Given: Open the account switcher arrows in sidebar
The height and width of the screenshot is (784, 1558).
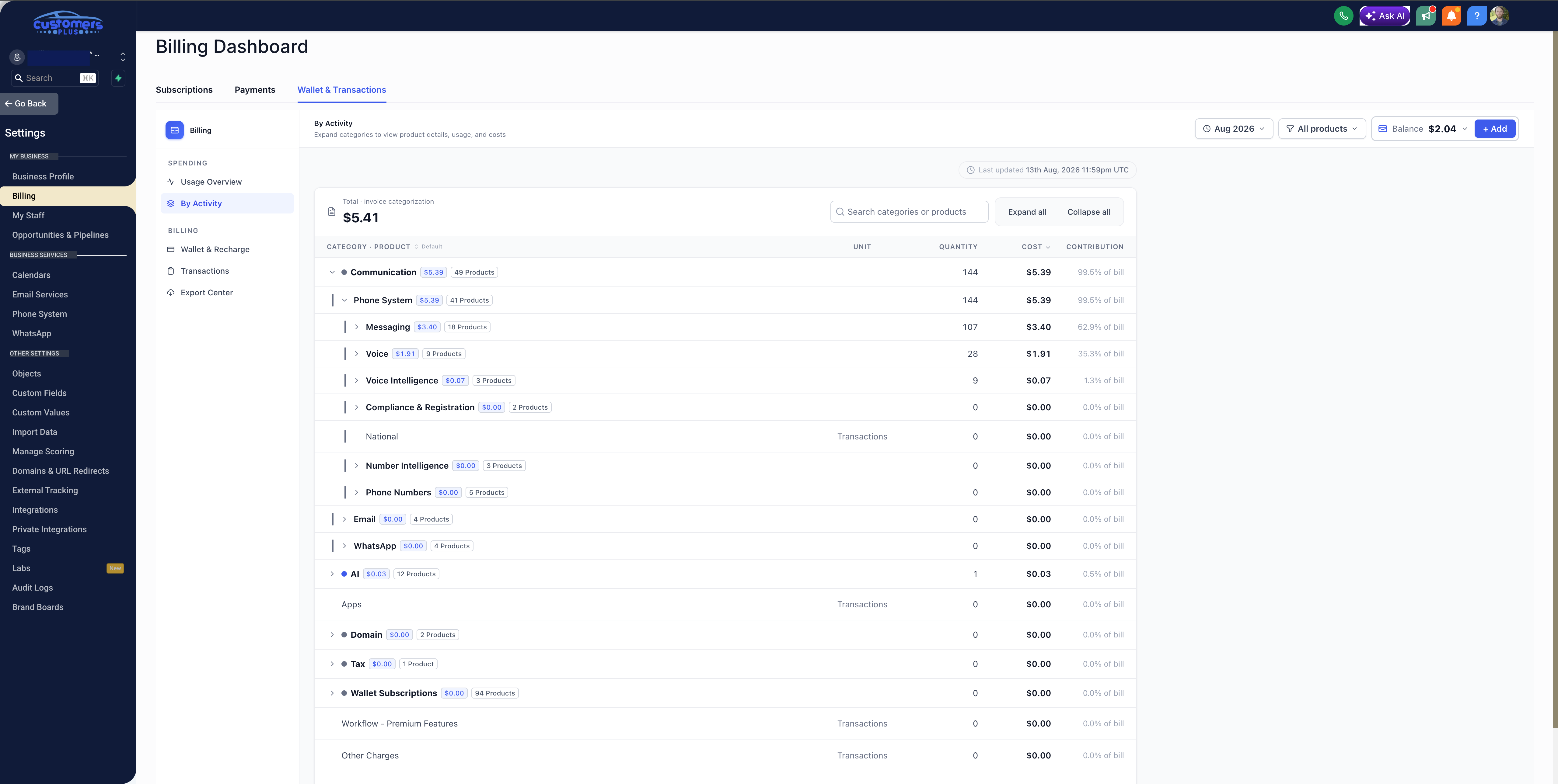Looking at the screenshot, I should click(x=123, y=57).
